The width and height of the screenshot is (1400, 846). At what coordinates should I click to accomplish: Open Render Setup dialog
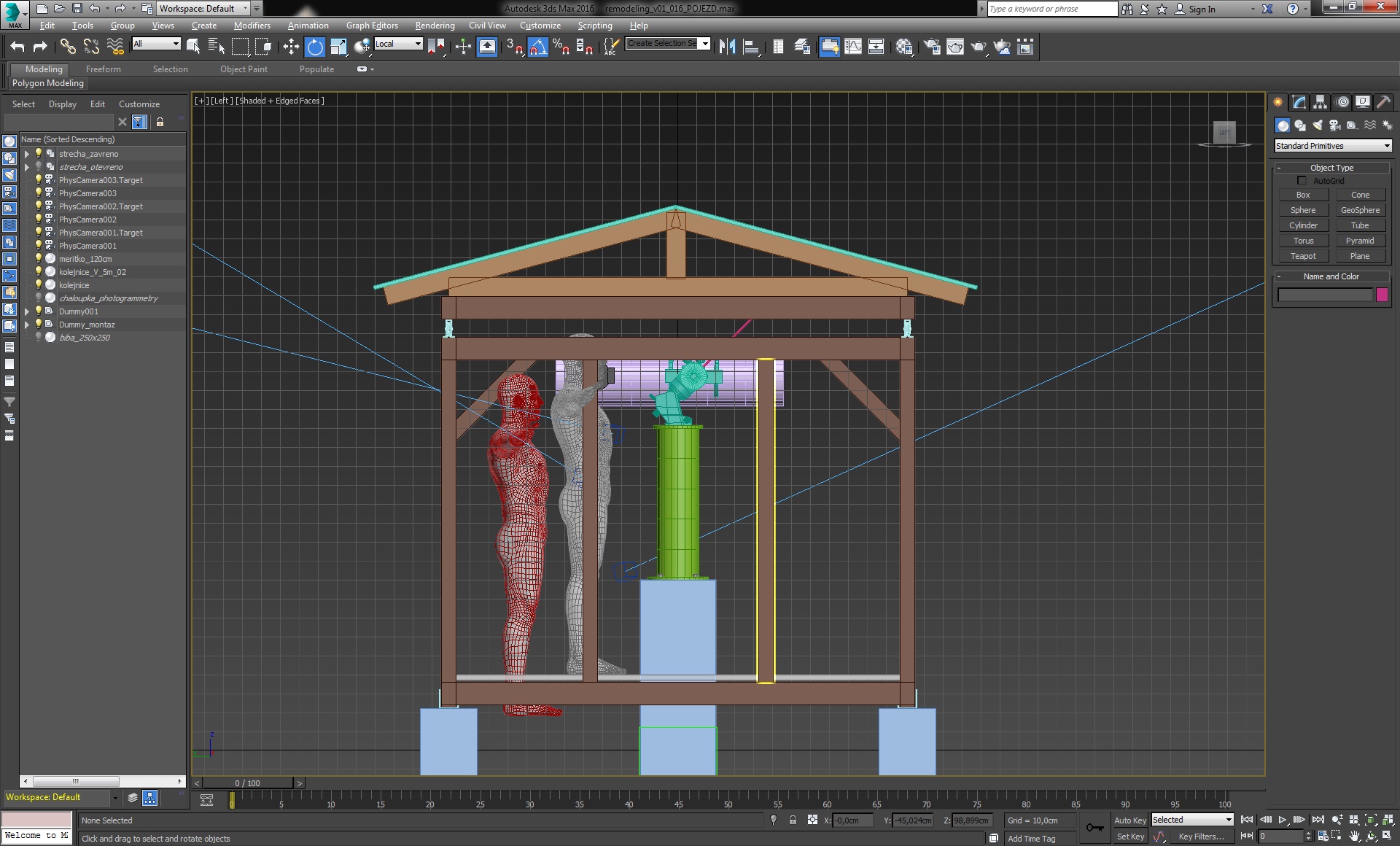932,47
